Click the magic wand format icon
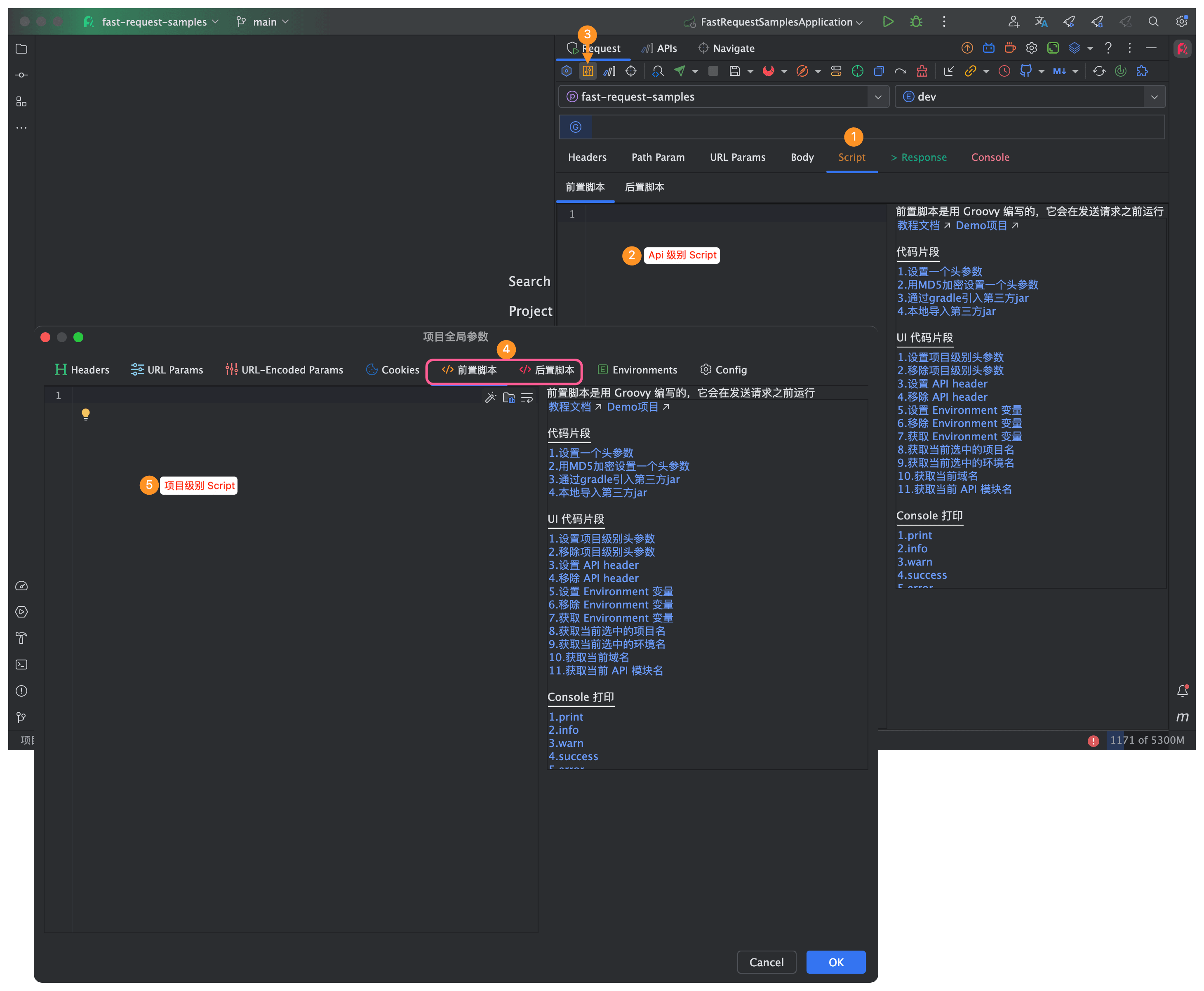 490,398
